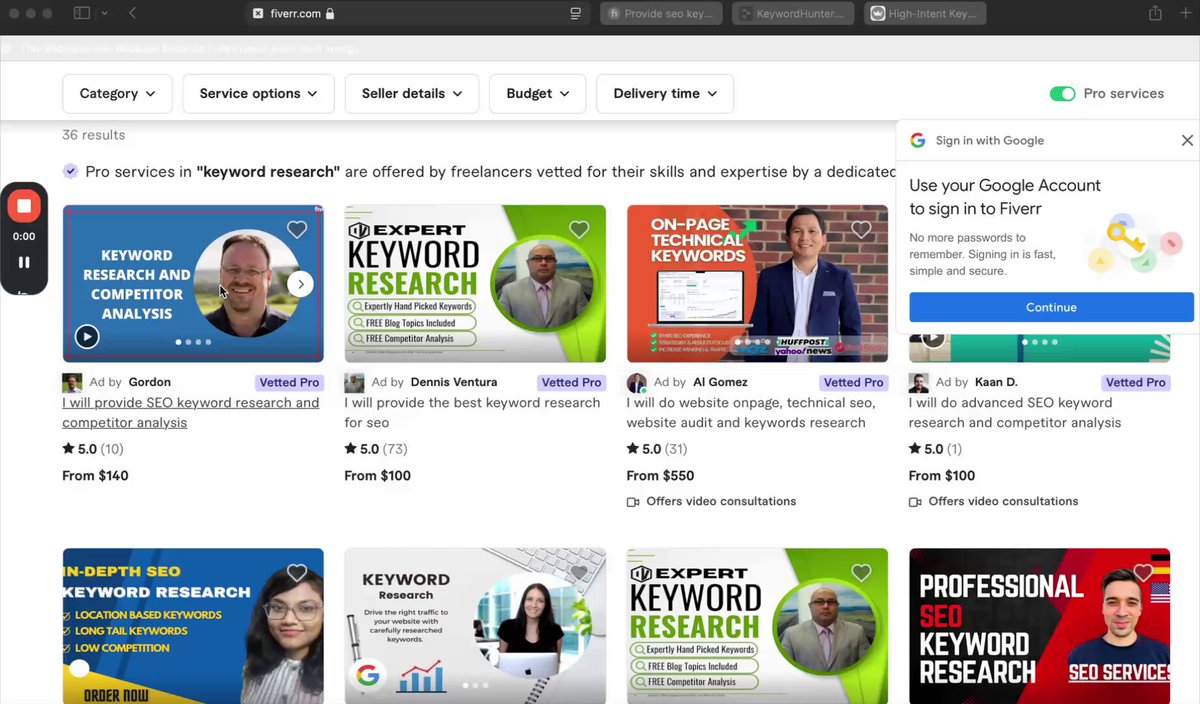Click the "From $550" price
Viewport: 1200px width, 704px height.
pyautogui.click(x=660, y=476)
